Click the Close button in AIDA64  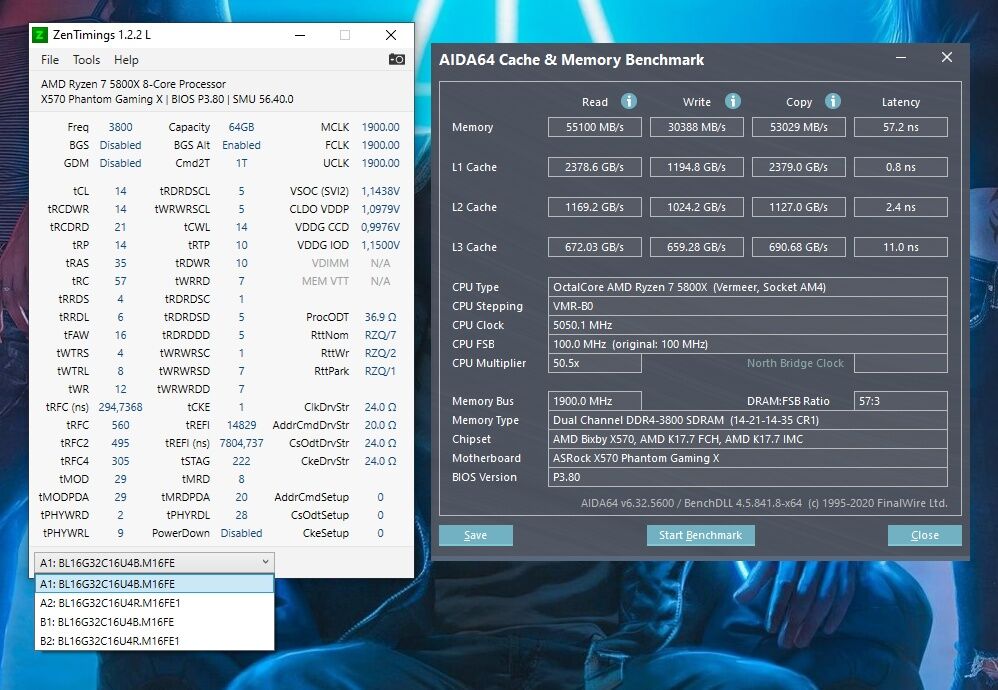click(924, 535)
